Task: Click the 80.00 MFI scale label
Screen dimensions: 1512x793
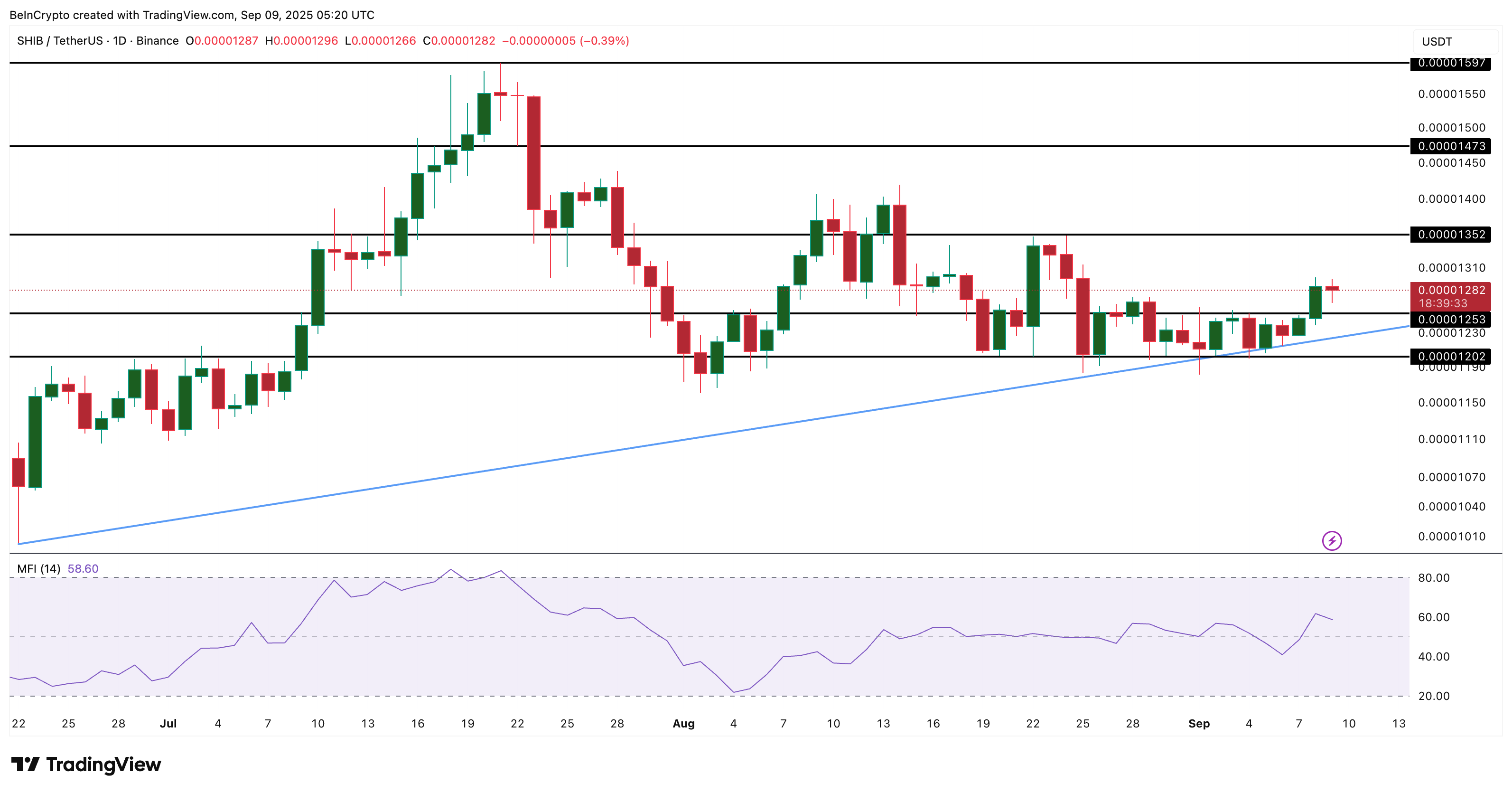Action: click(1433, 578)
